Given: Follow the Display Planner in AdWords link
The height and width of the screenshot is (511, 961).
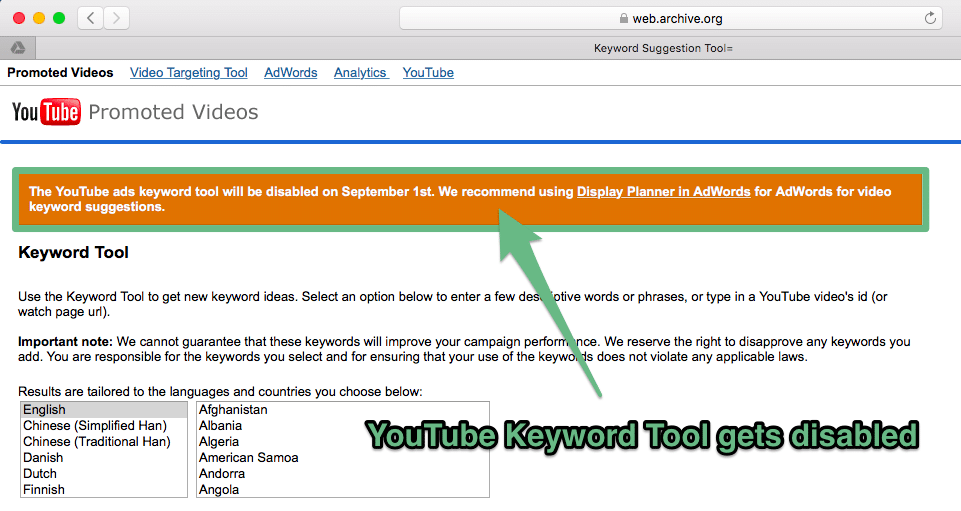Looking at the screenshot, I should (663, 192).
